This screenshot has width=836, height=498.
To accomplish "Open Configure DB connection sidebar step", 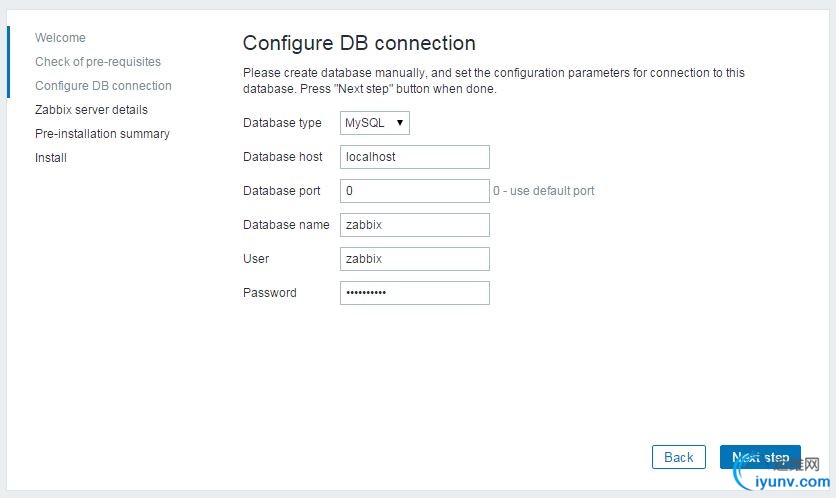I will tap(103, 86).
